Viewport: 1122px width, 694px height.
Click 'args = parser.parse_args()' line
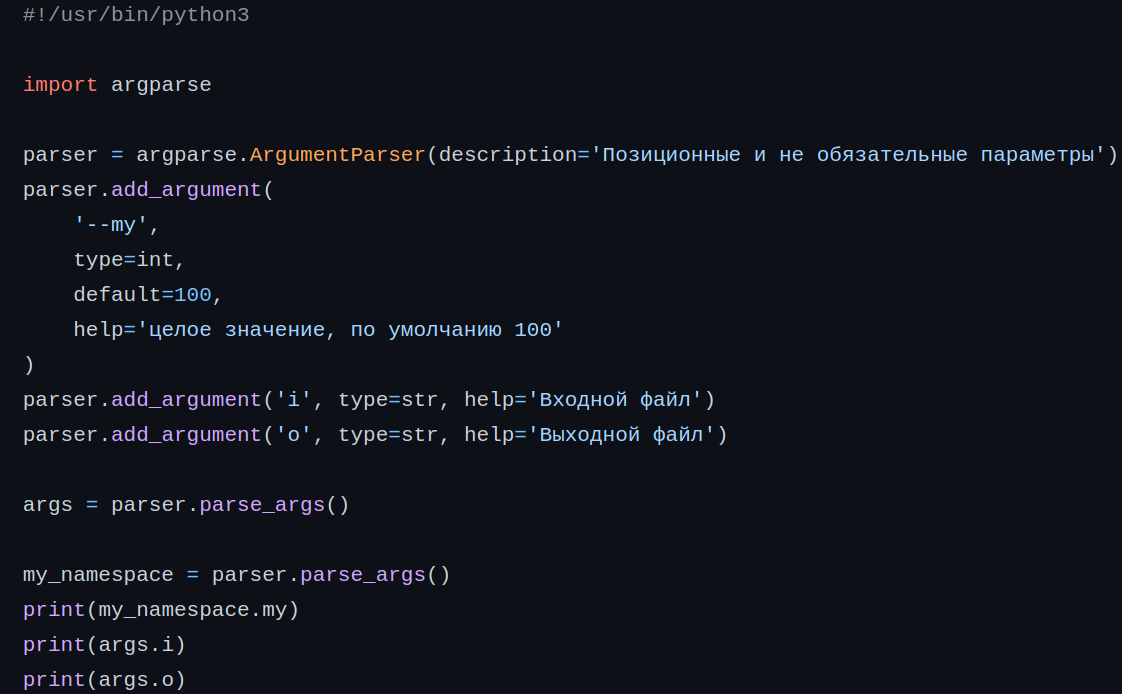coord(186,506)
